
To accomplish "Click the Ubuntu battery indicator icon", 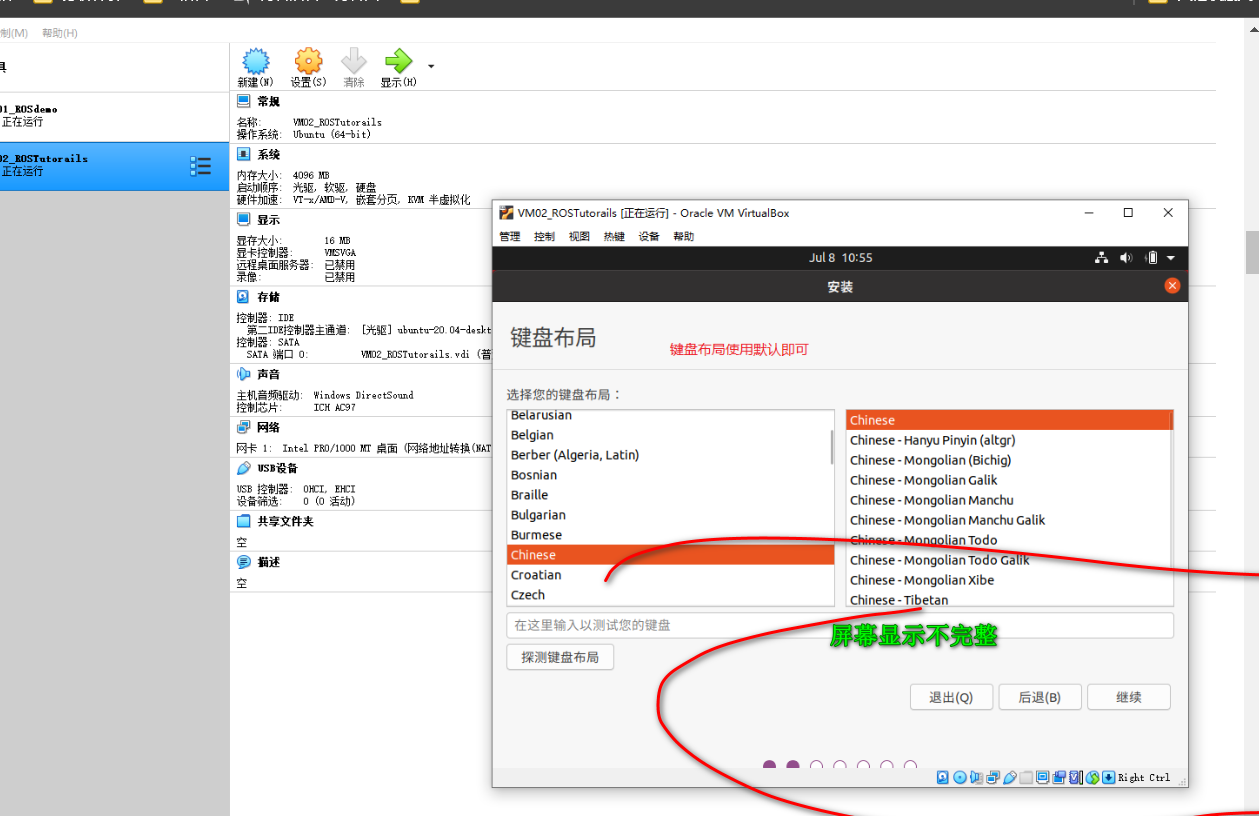I will tap(1151, 258).
